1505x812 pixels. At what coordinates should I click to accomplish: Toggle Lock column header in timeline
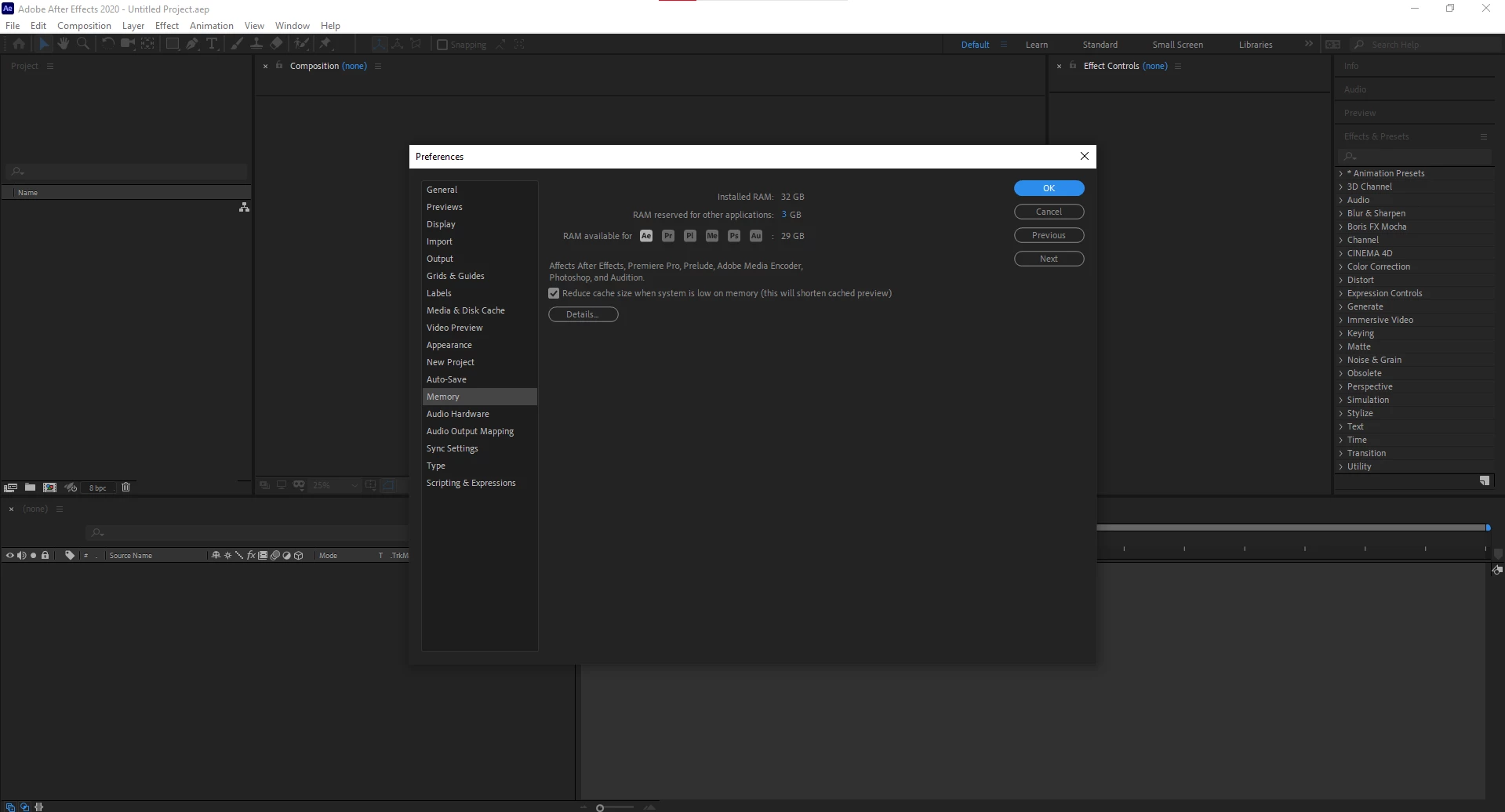pos(45,556)
